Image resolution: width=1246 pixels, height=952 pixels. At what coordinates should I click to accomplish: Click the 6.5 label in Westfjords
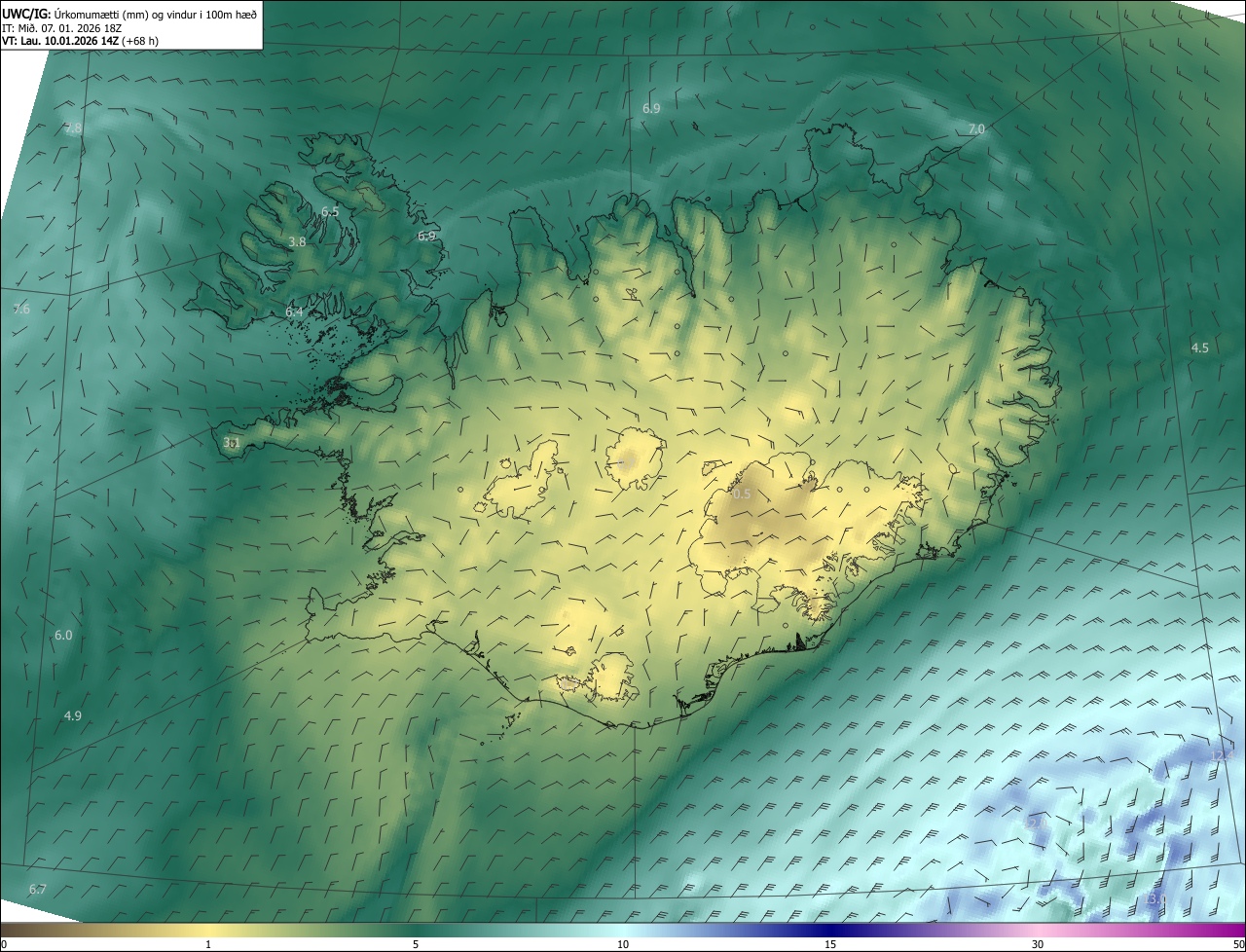click(x=330, y=211)
